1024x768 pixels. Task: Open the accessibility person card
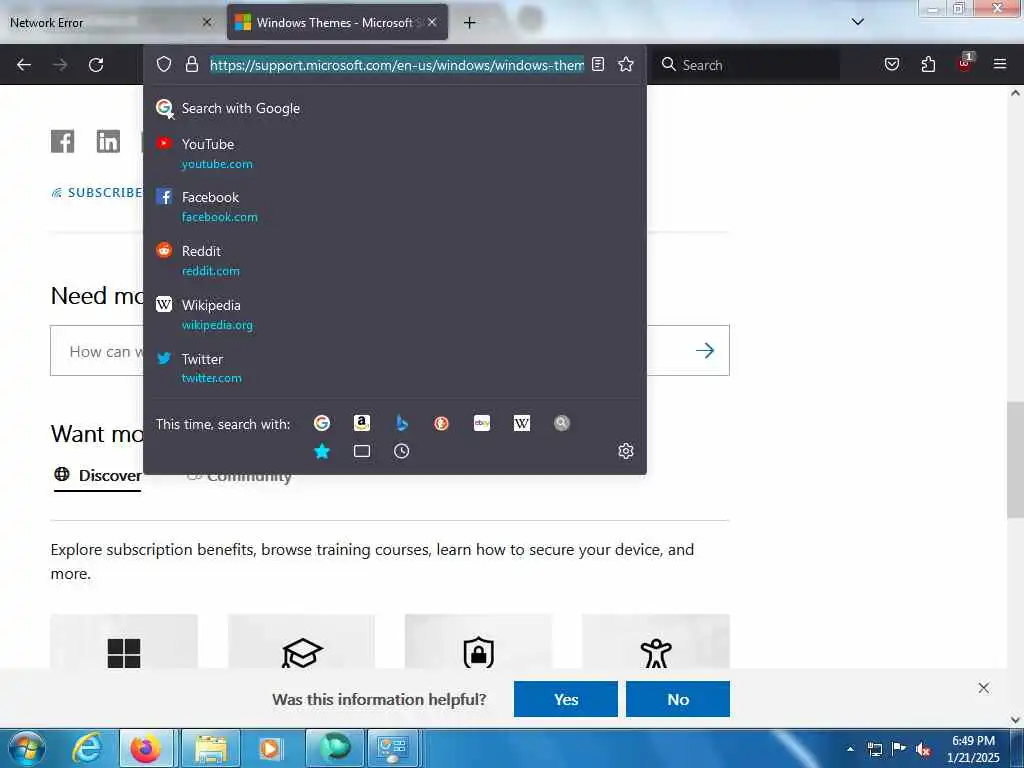(x=656, y=641)
